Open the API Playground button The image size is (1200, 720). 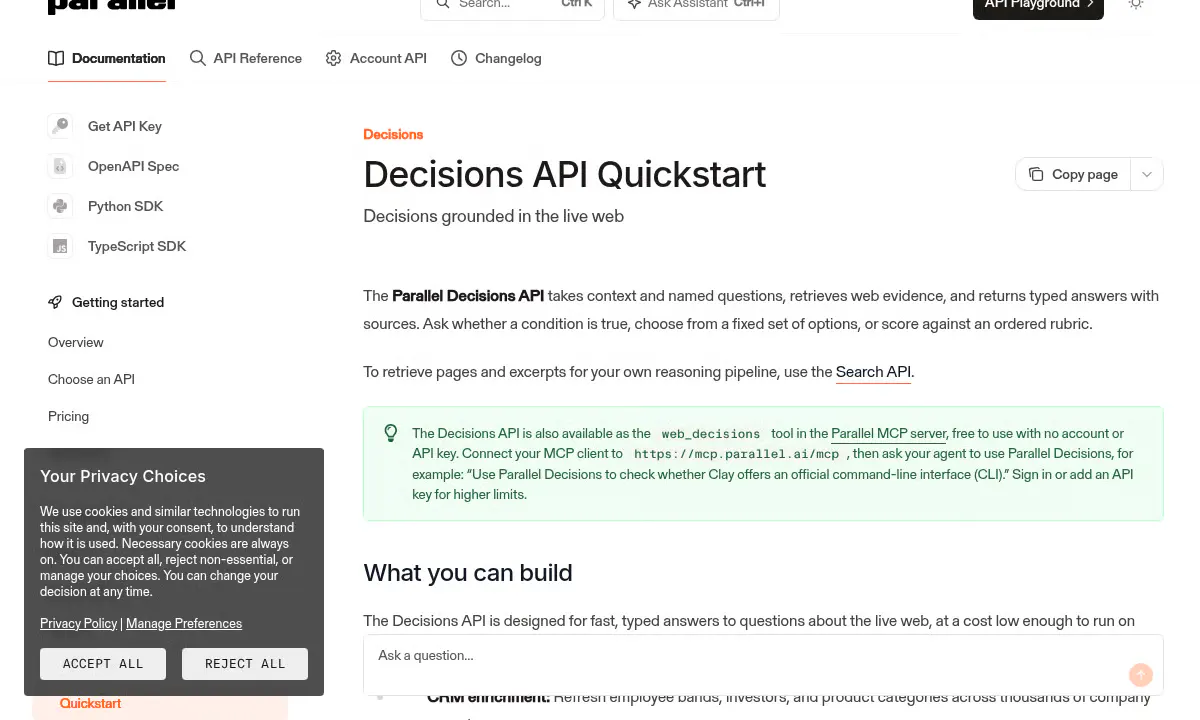(x=1038, y=6)
